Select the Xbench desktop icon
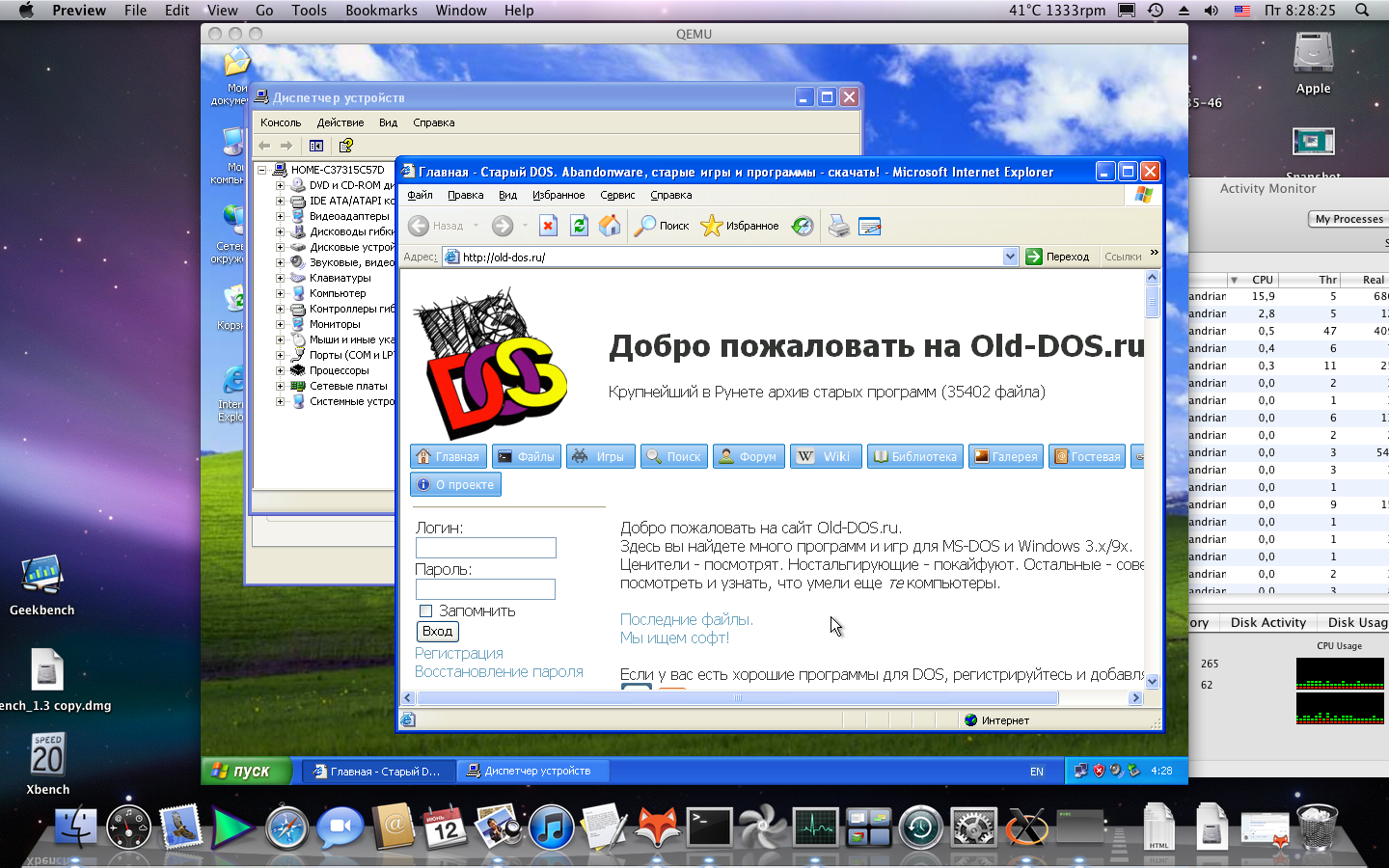Viewport: 1389px width, 868px height. point(47,764)
